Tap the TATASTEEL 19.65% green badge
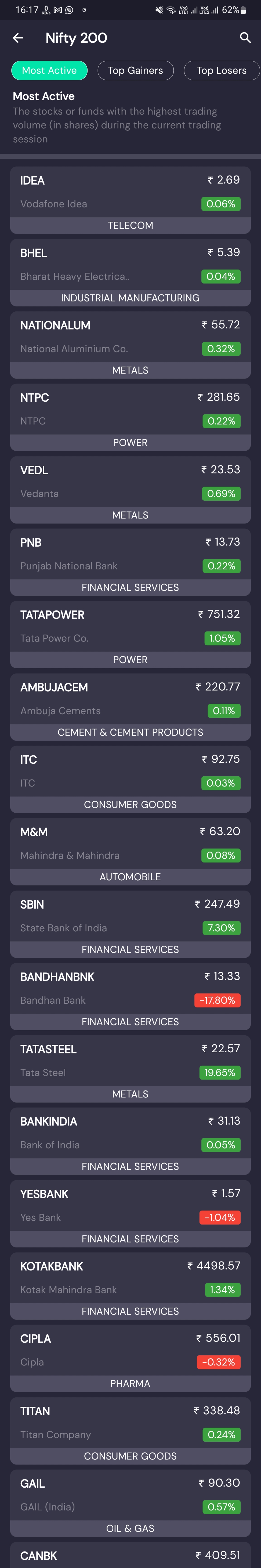261x1568 pixels. [x=220, y=1072]
